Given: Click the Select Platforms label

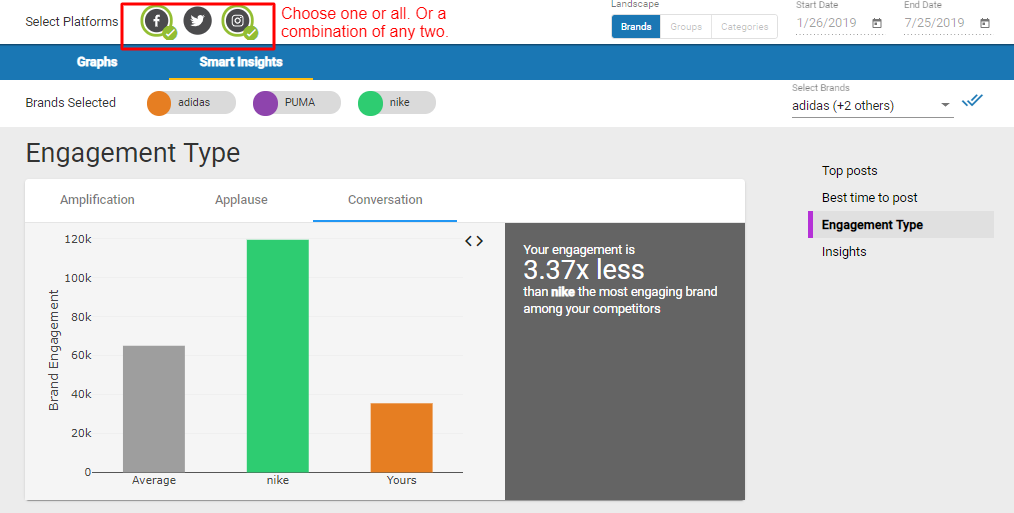Looking at the screenshot, I should click(x=72, y=22).
